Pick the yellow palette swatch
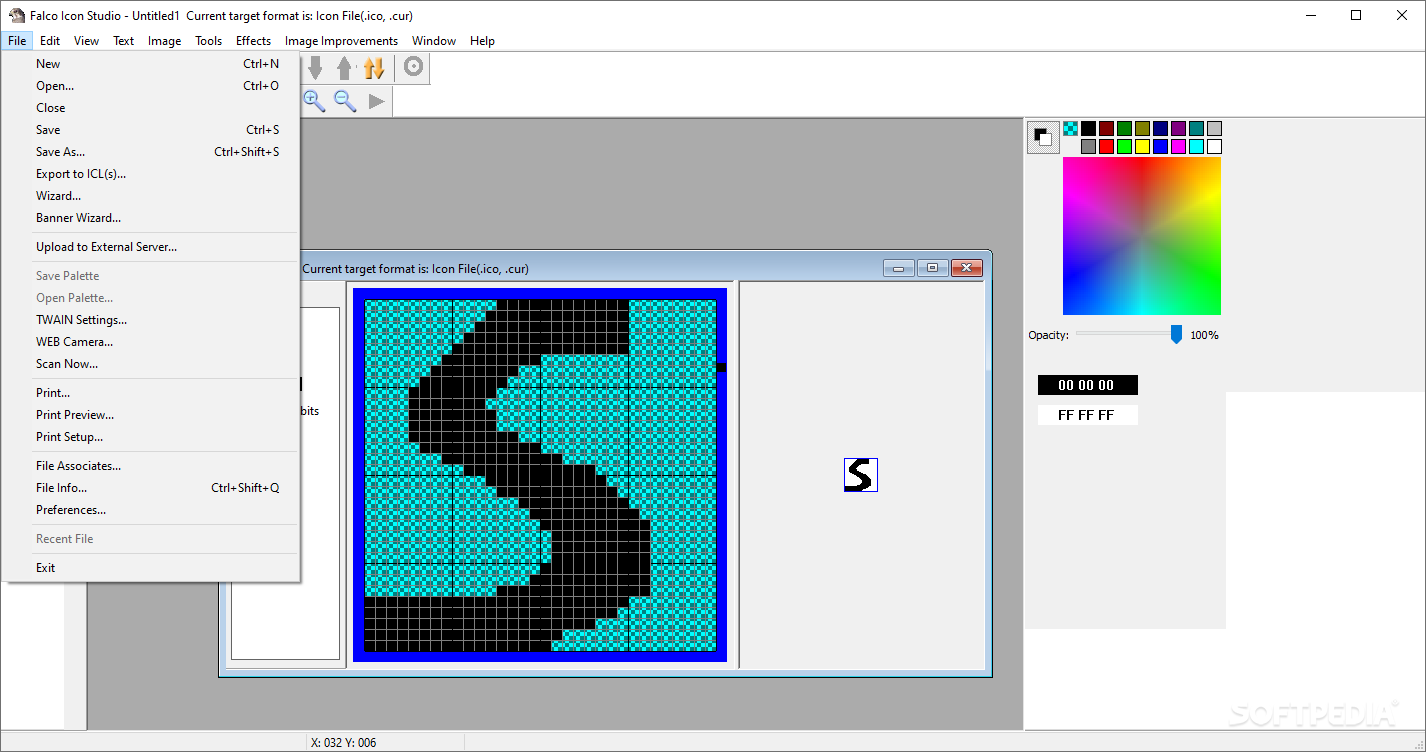The width and height of the screenshot is (1426, 752). pyautogui.click(x=1142, y=146)
